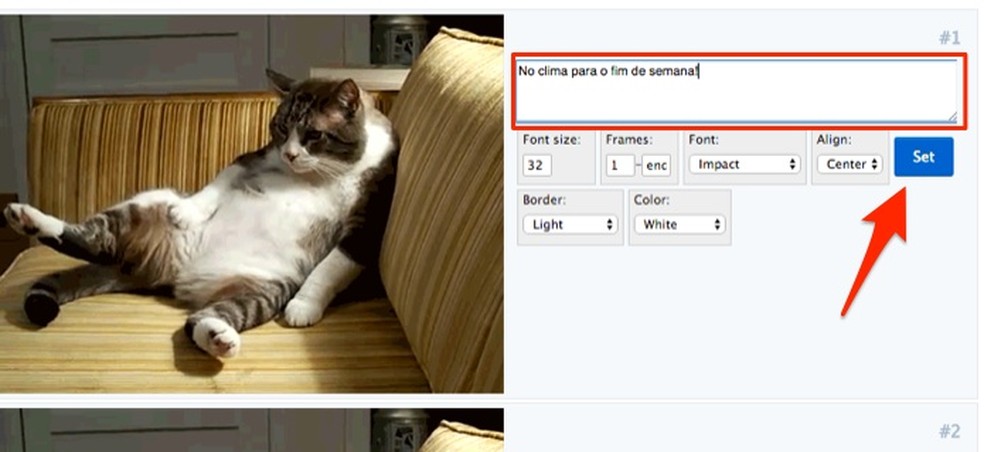This screenshot has height=452, width=984.
Task: Open the Border dropdown set to Light
Action: pos(570,225)
